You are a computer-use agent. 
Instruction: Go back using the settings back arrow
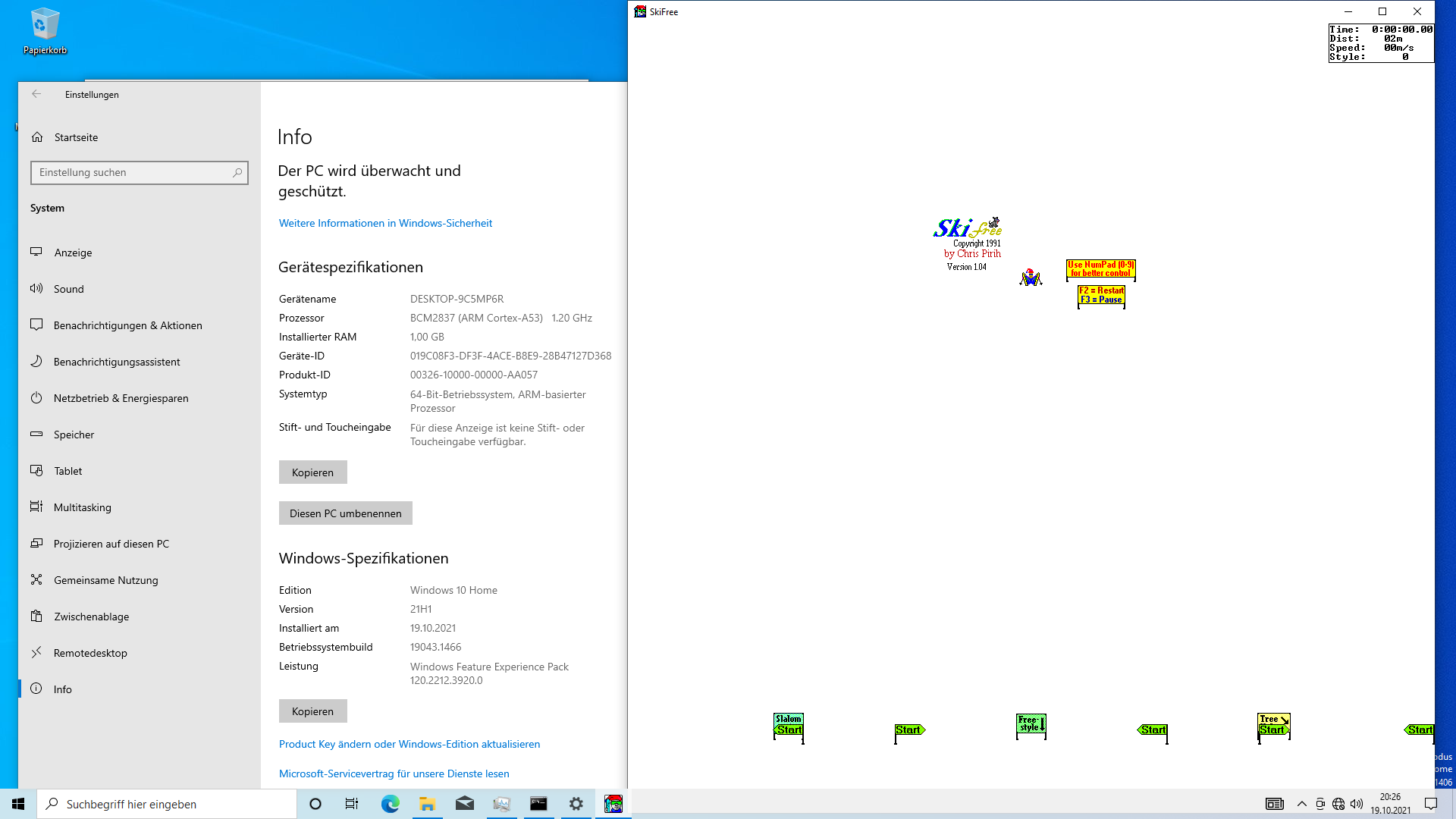point(36,94)
